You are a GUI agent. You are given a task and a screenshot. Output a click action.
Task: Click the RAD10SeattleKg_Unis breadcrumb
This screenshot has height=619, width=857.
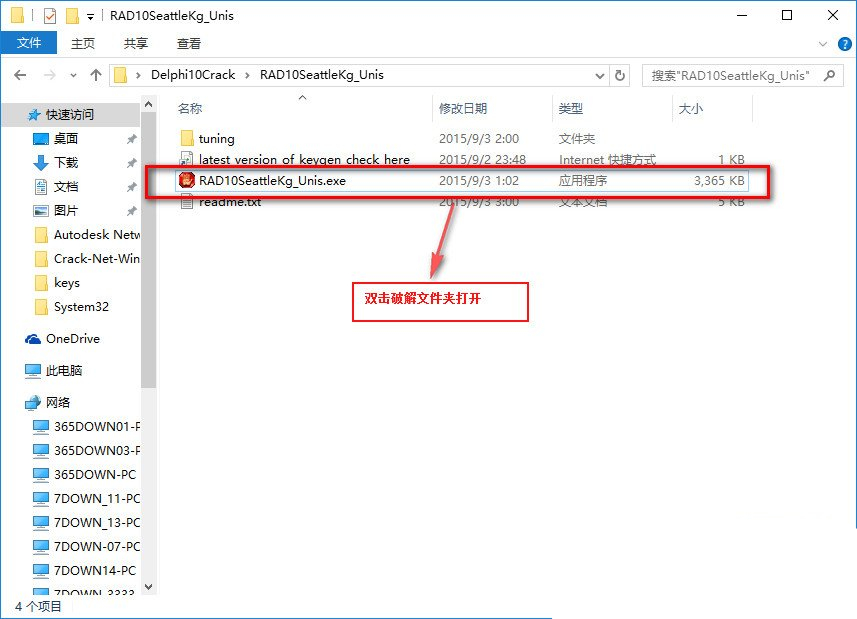(x=321, y=75)
